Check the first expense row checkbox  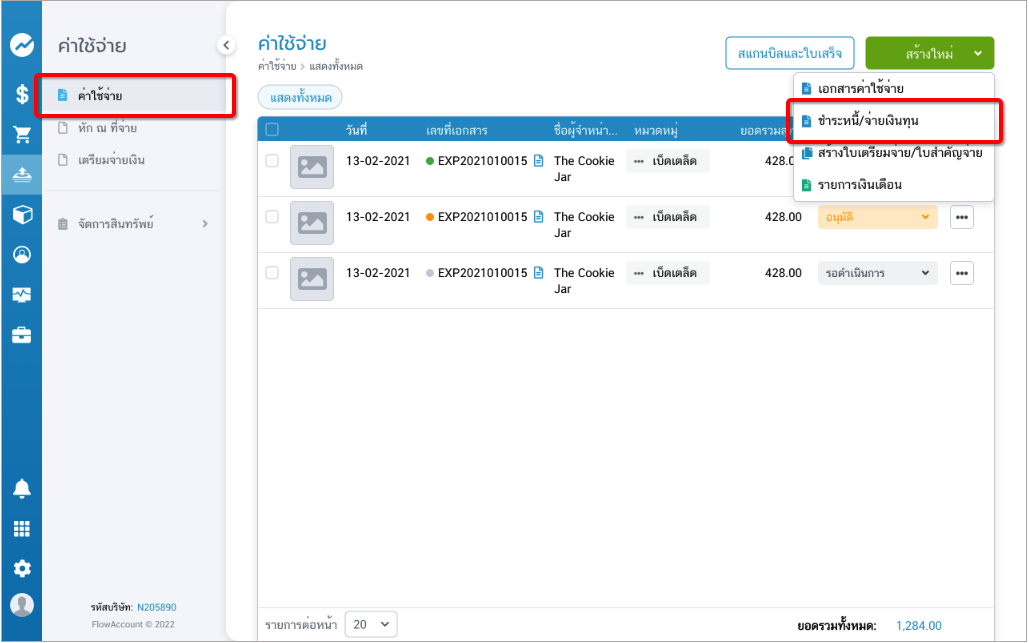click(x=272, y=161)
